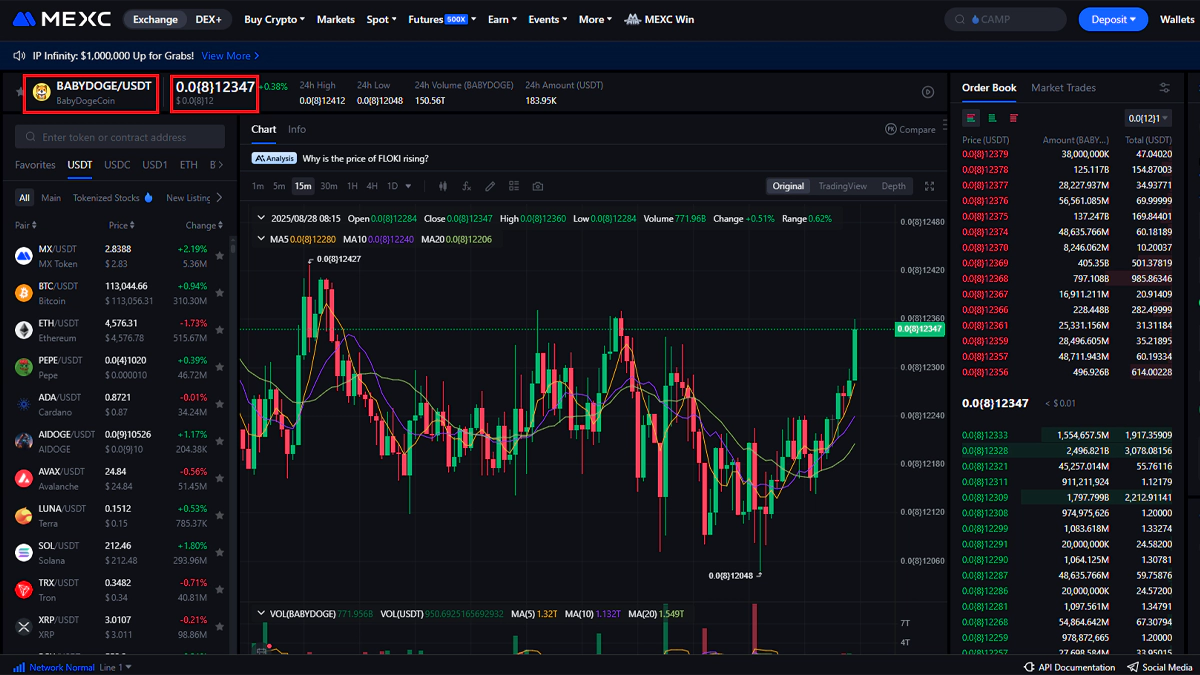
Task: Click the Tron coin icon
Action: coord(24,590)
